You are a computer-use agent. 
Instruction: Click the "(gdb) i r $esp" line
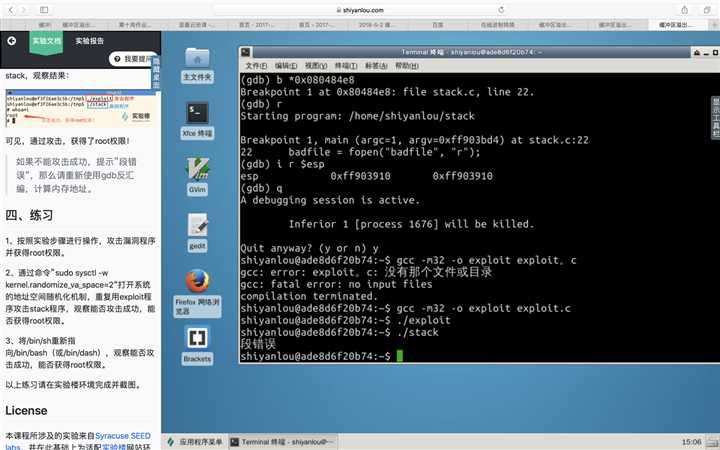pos(282,164)
